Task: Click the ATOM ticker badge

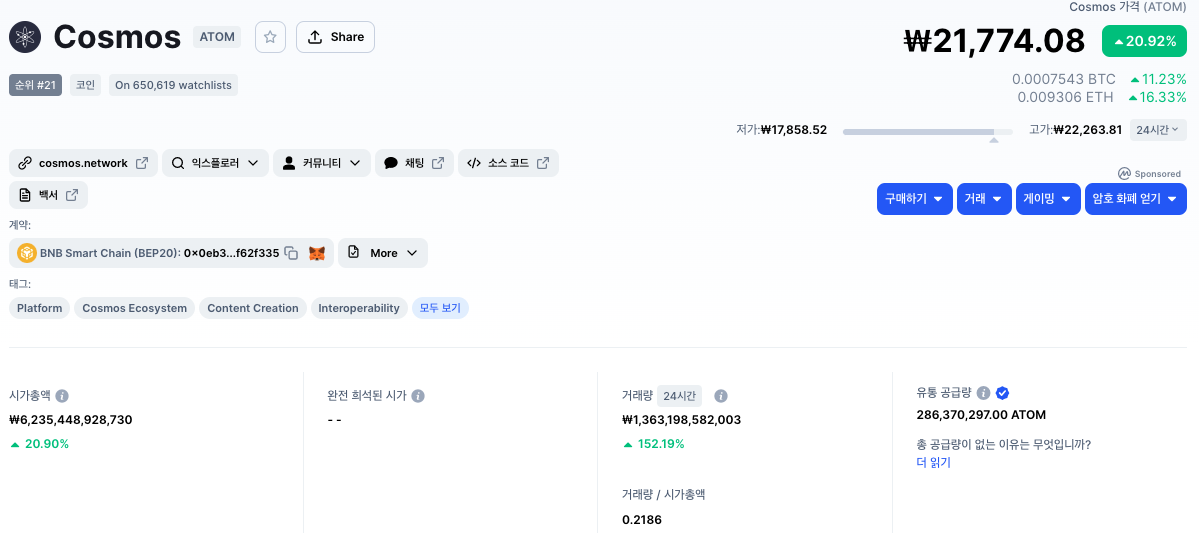Action: 217,37
